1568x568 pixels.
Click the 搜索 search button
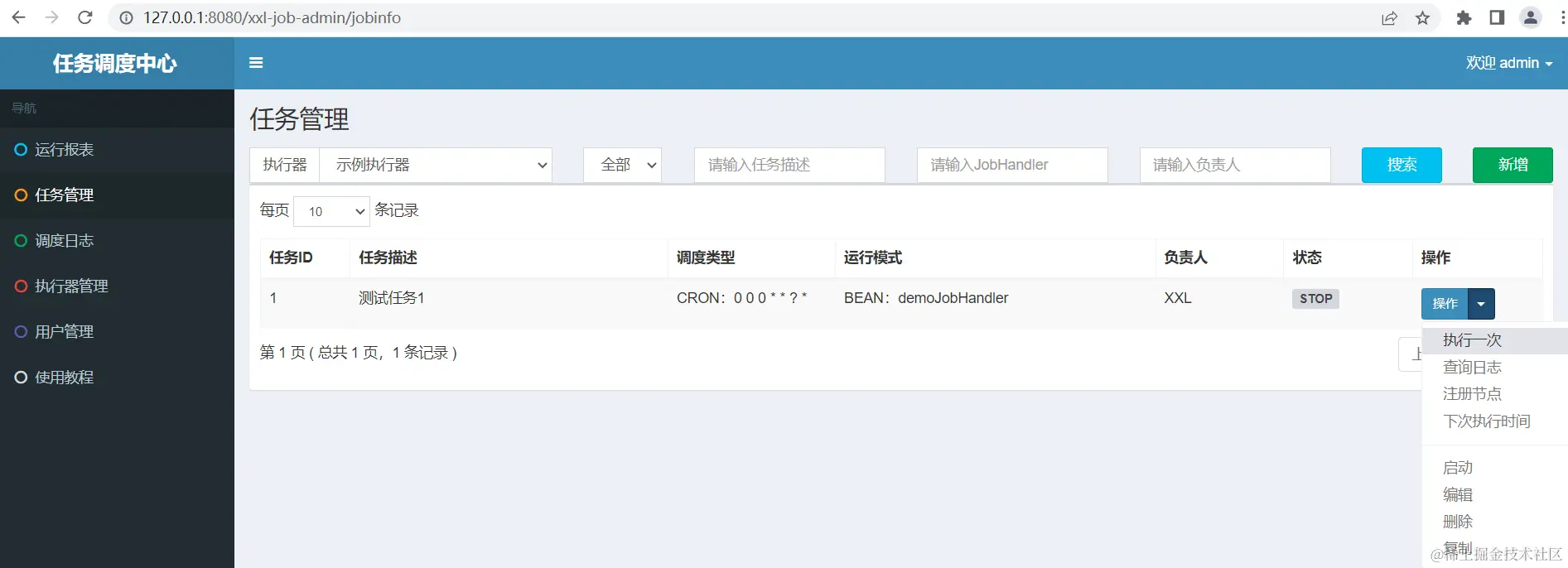pyautogui.click(x=1402, y=165)
